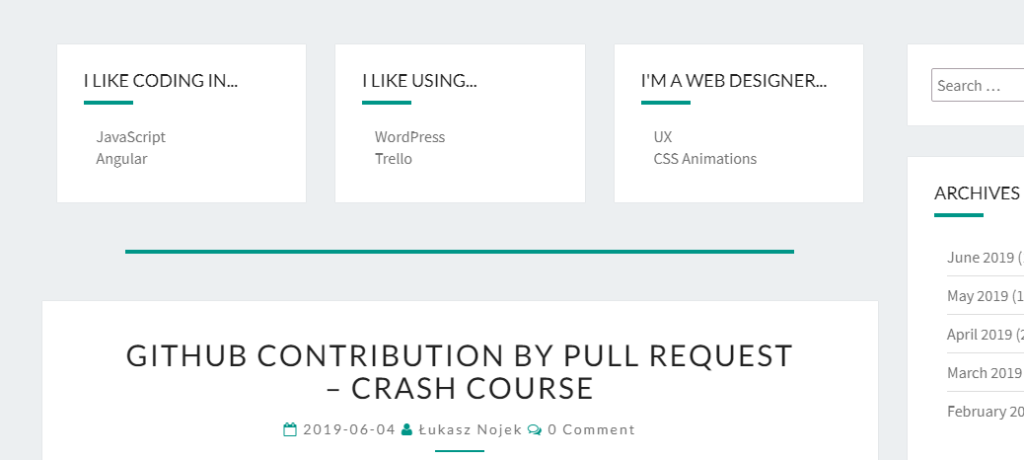Click the I LIKE USING... heading
The image size is (1024, 460).
(x=419, y=81)
